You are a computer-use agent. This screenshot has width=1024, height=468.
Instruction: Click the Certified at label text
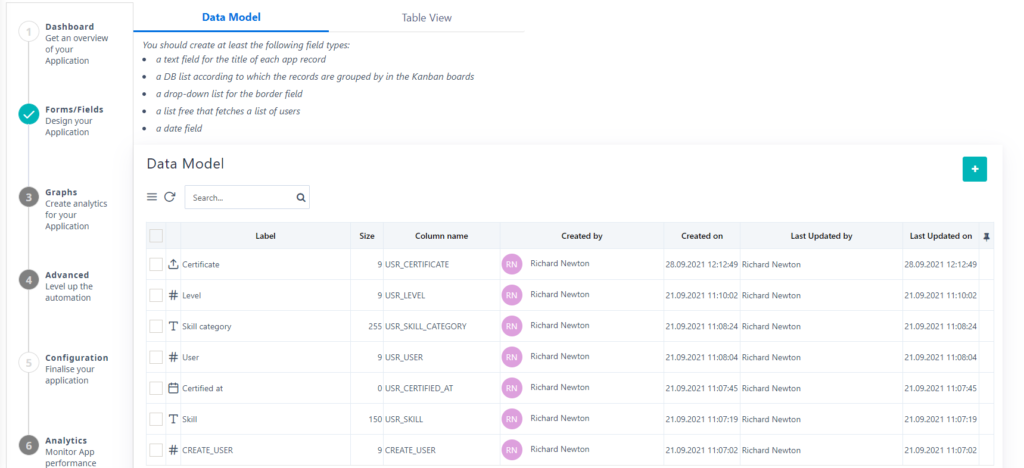[x=202, y=388]
